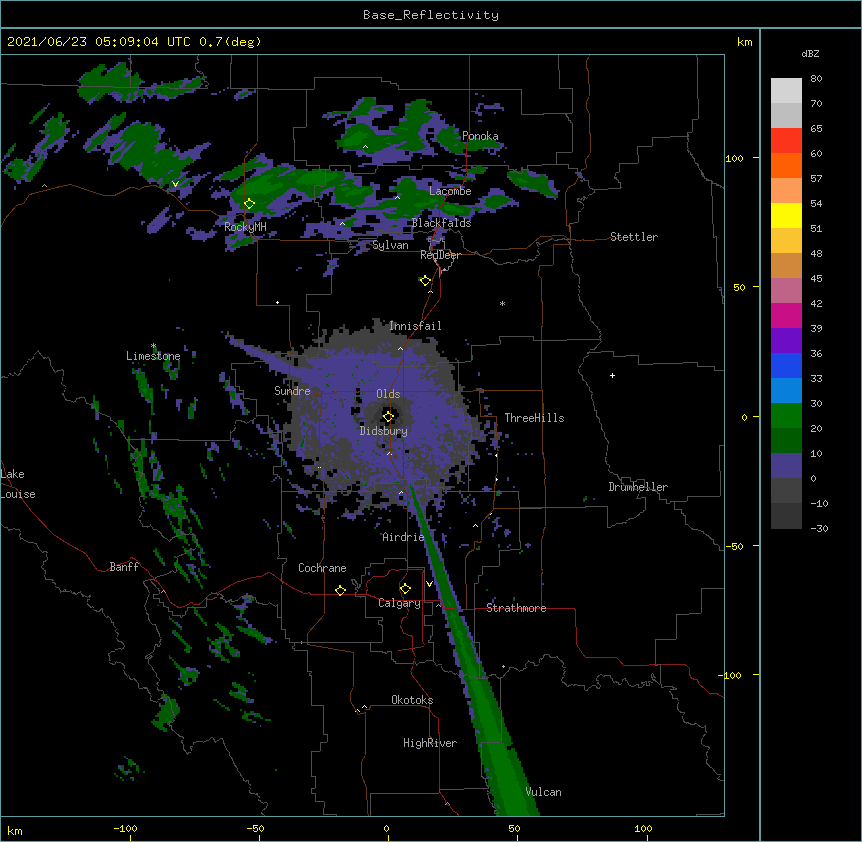Click the ThreeHills label
The height and width of the screenshot is (842, 862).
coord(534,418)
